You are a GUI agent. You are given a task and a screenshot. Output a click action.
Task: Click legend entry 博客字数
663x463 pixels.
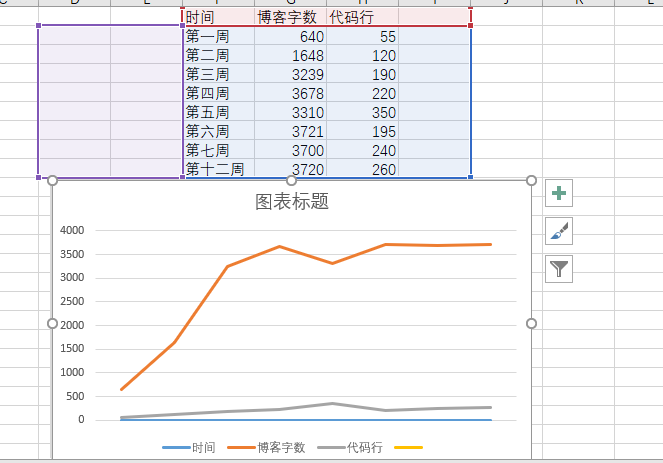point(266,447)
